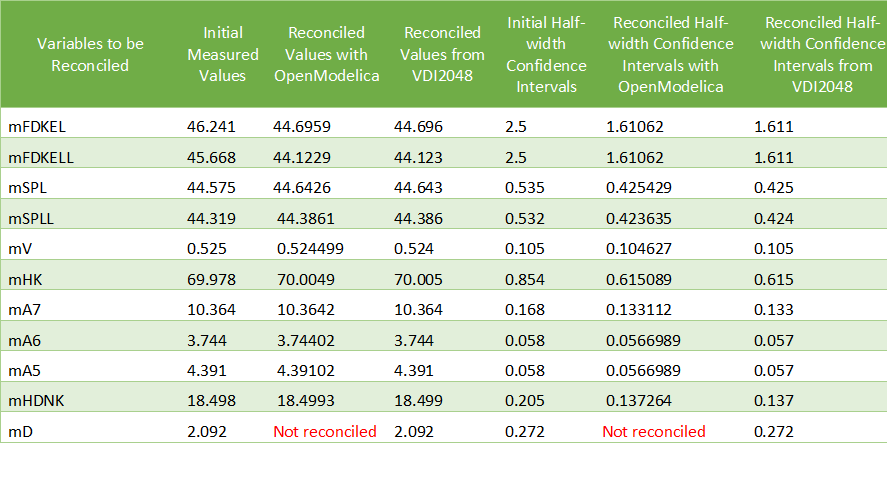Select red 'Not reconciled' in half-width intervals column

[x=653, y=432]
